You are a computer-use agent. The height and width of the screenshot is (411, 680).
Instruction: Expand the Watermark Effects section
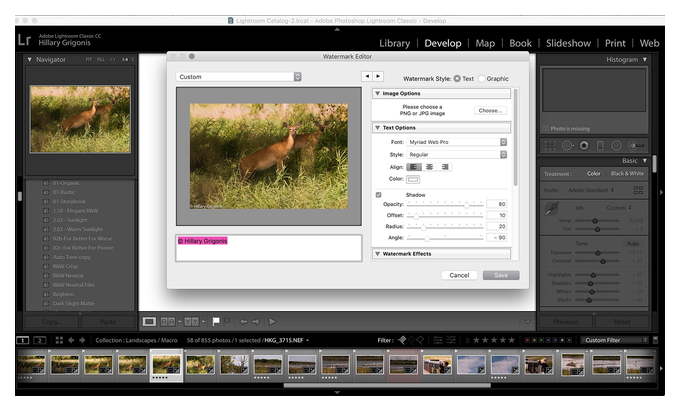441,254
